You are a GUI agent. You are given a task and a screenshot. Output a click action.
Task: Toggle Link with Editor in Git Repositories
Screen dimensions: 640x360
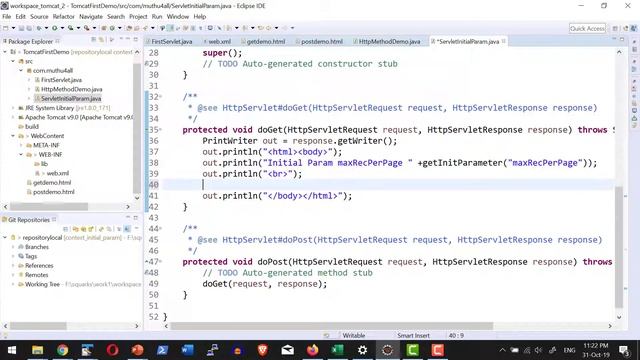coord(109,229)
